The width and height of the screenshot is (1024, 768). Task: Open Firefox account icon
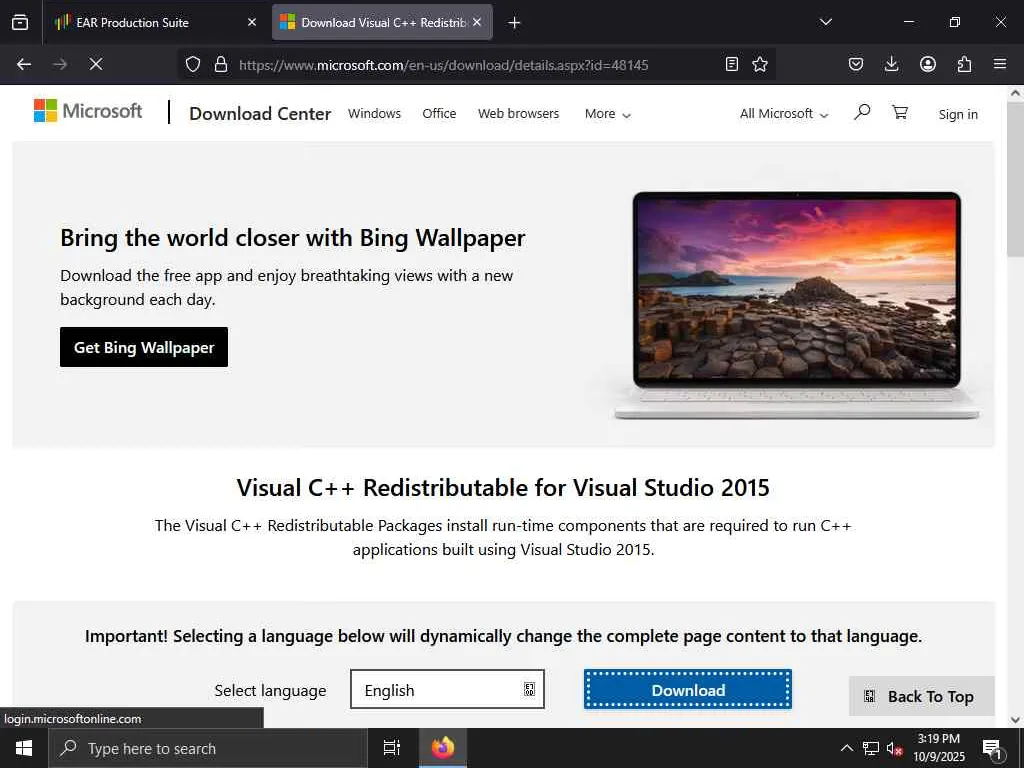[x=928, y=64]
